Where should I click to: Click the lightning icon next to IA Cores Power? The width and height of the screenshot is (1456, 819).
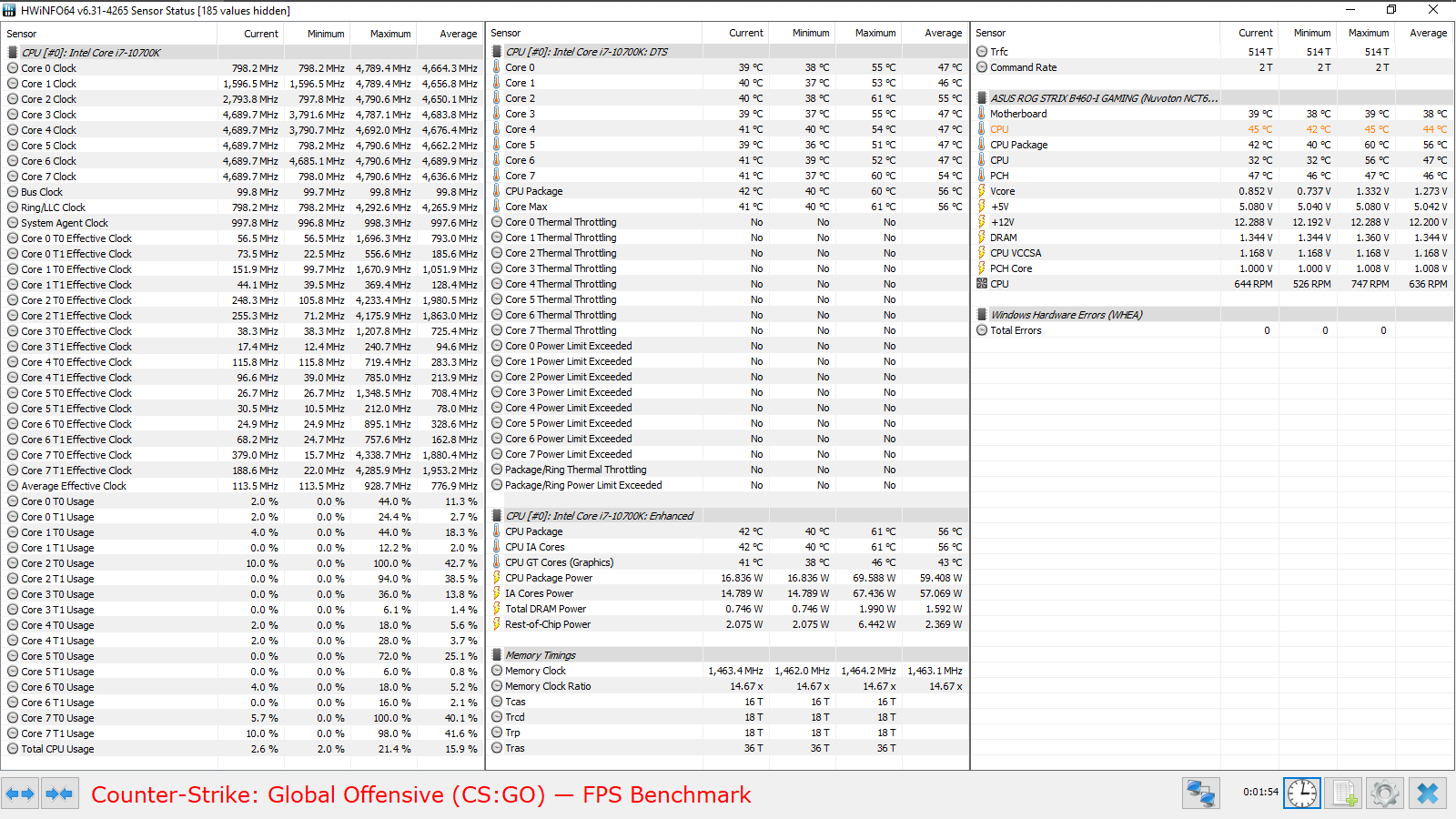pos(497,593)
